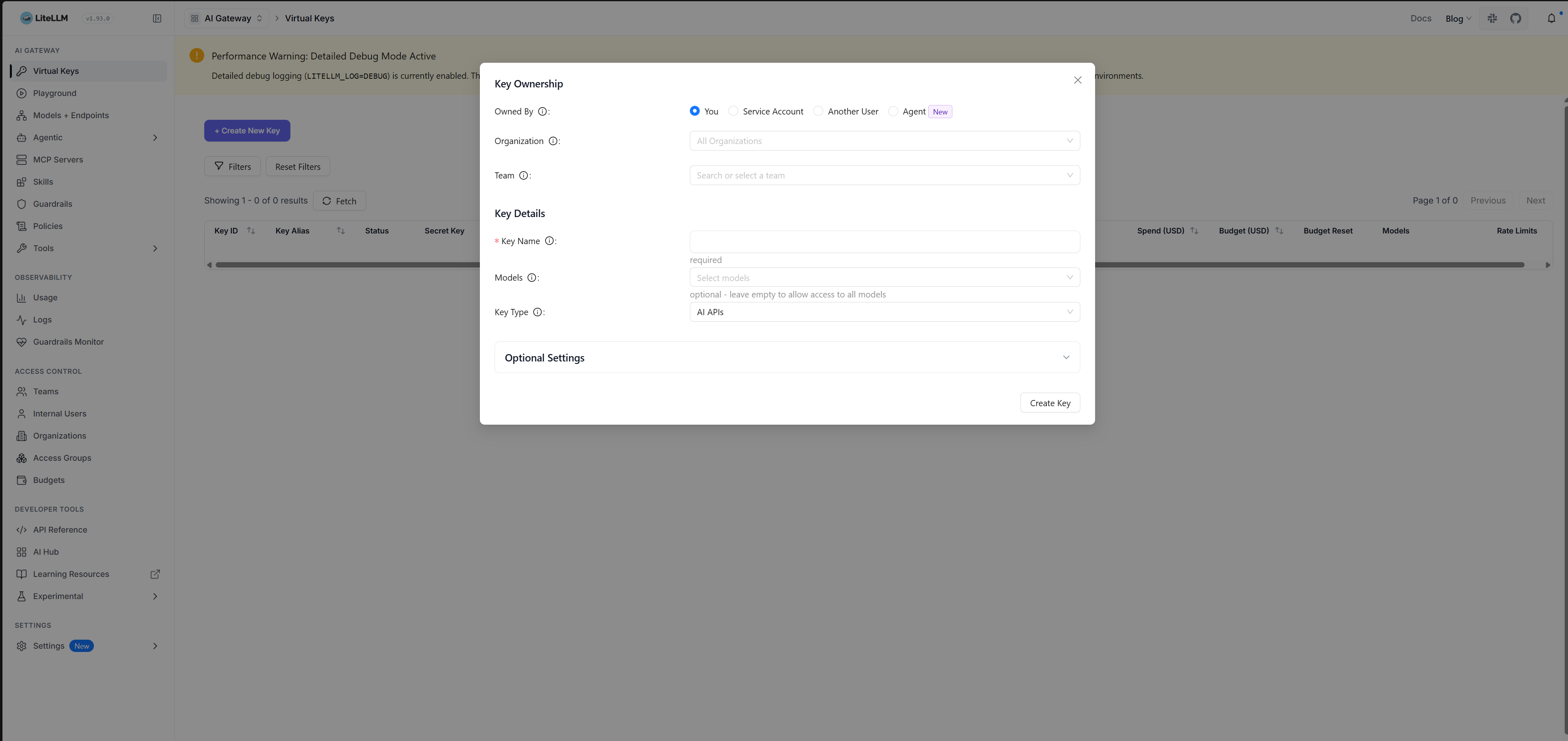This screenshot has width=1568, height=741.
Task: Click the Usage chart icon
Action: (21, 298)
